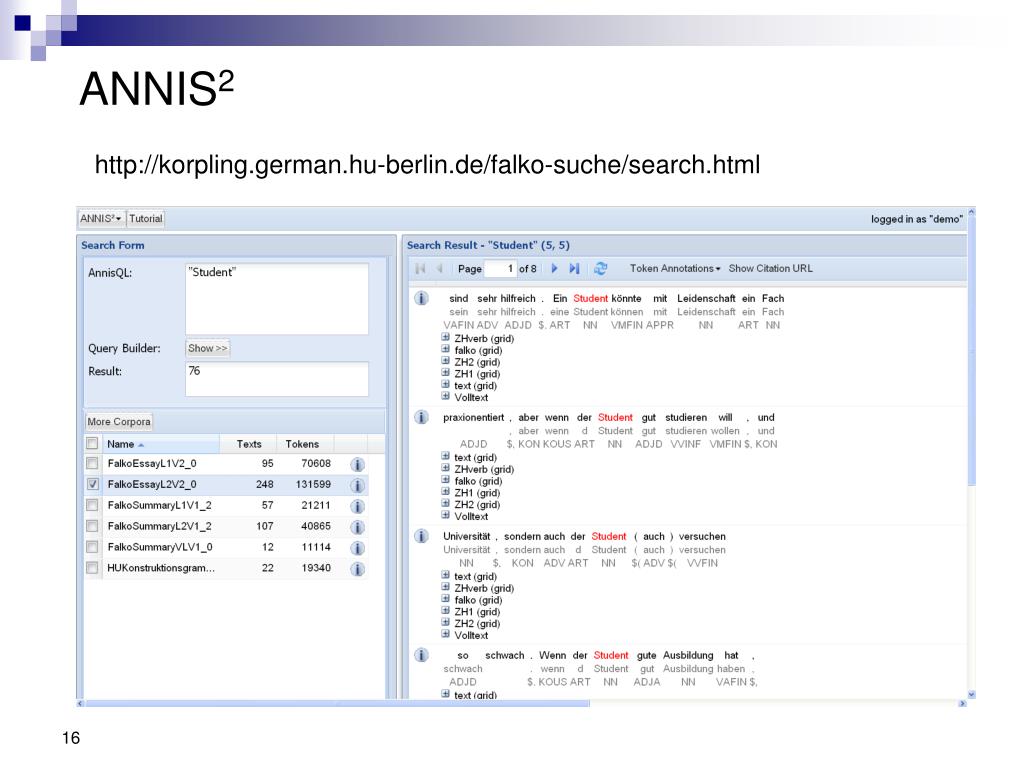Check the FalkoSummaryL1V1_2 corpus

click(92, 505)
